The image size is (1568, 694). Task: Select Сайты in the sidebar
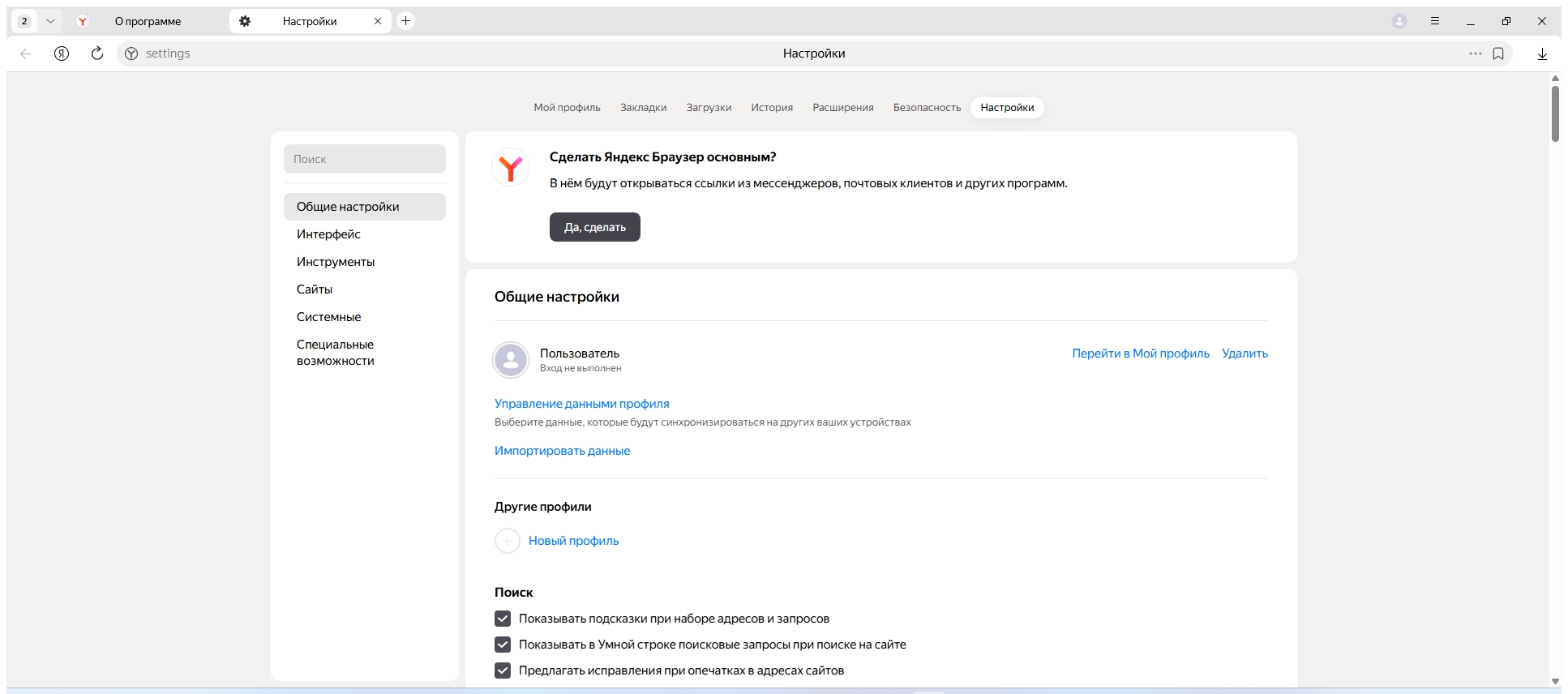tap(365, 289)
